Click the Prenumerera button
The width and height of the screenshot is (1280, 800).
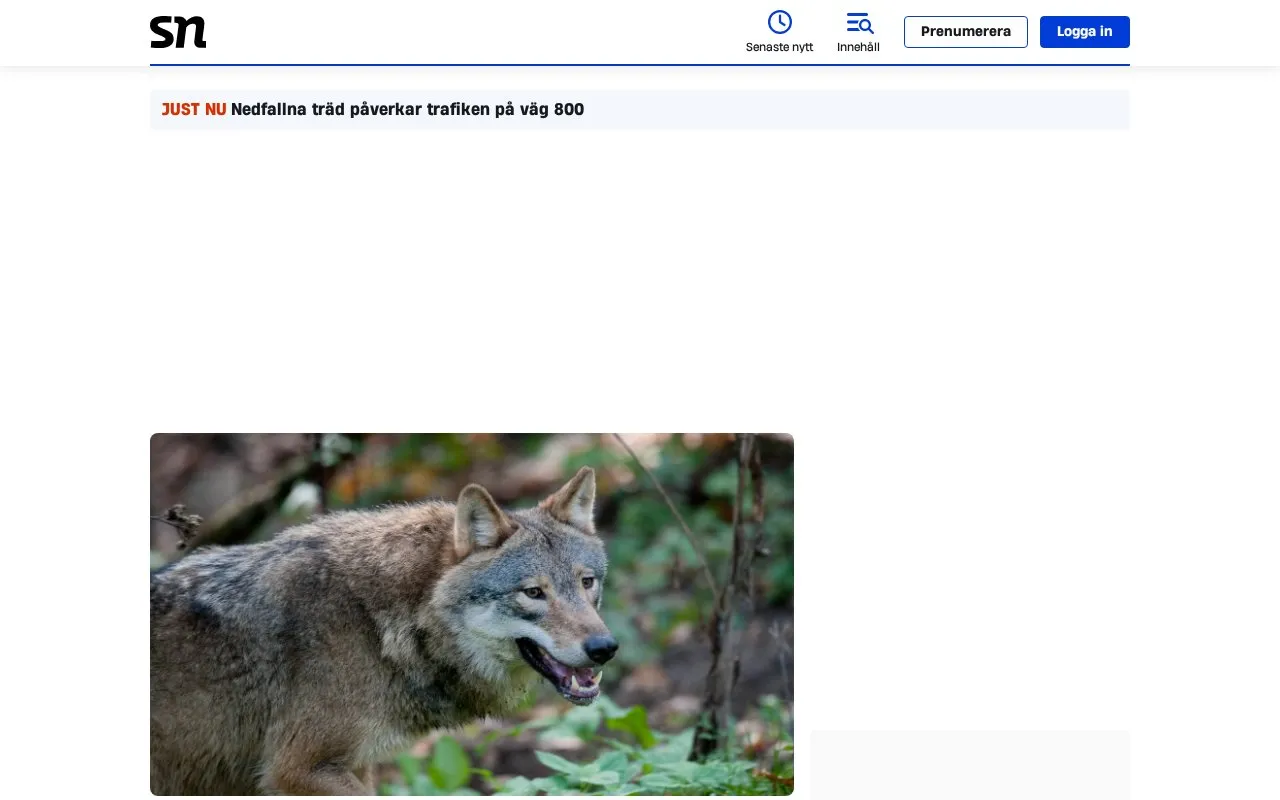966,32
